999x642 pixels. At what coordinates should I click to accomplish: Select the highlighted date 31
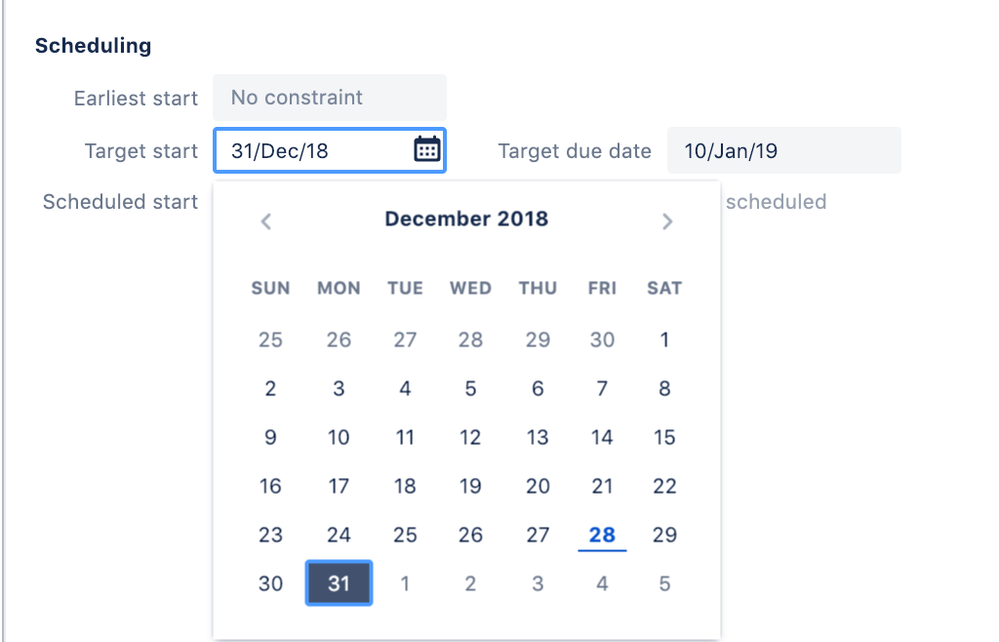point(338,583)
